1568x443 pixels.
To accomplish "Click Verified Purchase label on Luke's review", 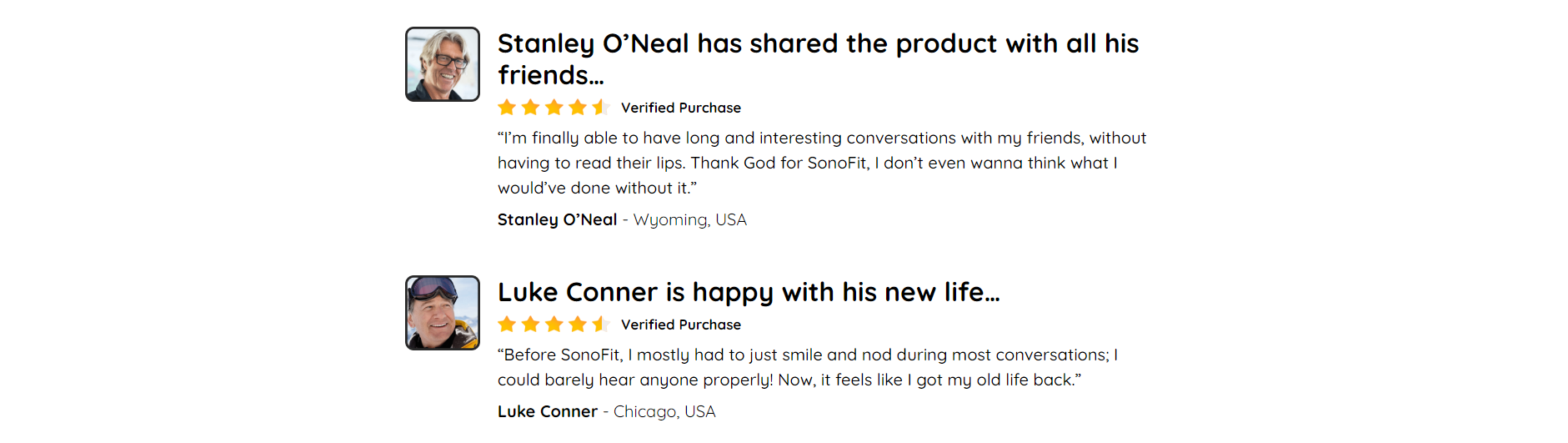I will (681, 325).
